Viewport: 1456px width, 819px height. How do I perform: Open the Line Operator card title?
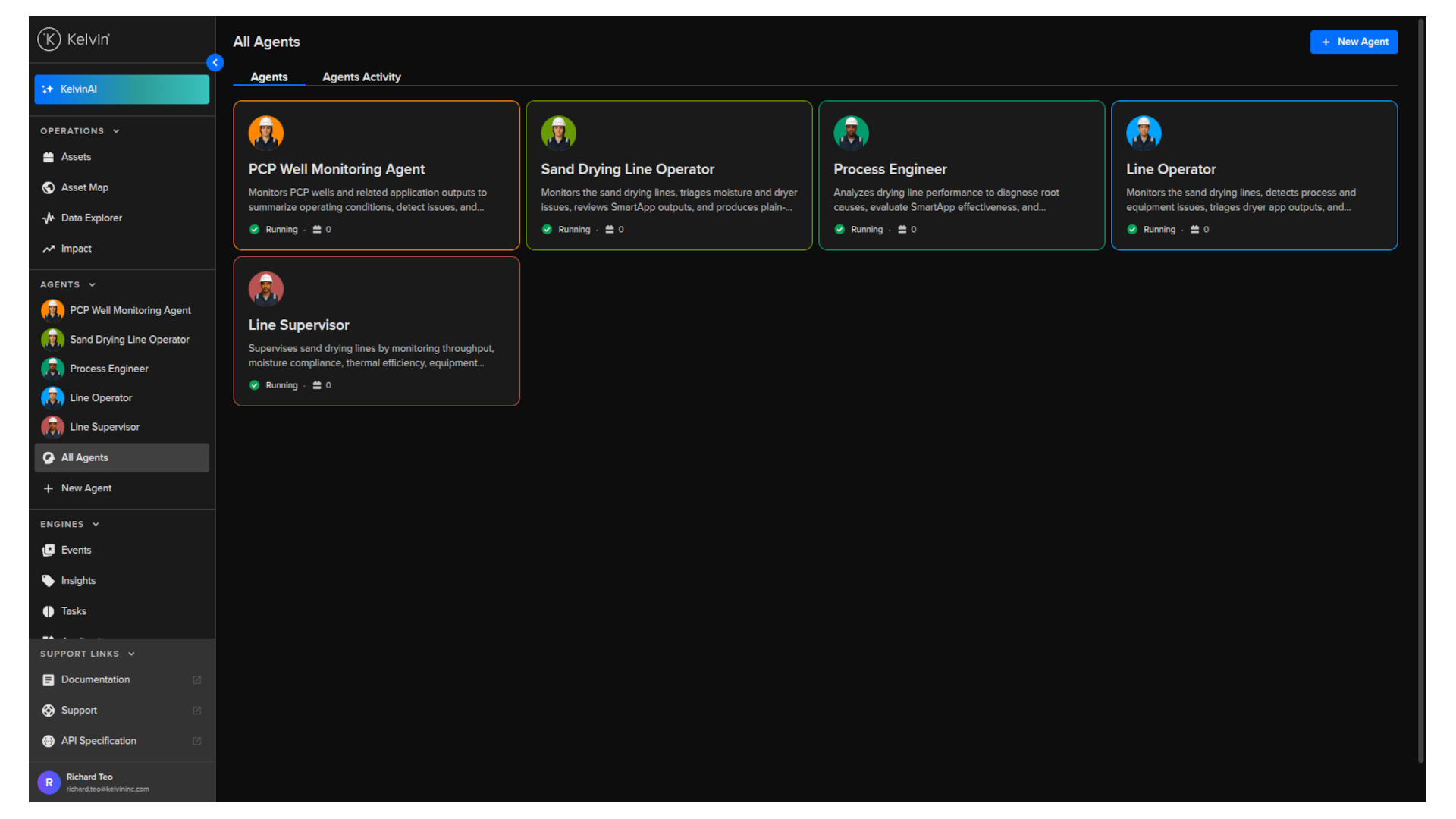click(1171, 170)
